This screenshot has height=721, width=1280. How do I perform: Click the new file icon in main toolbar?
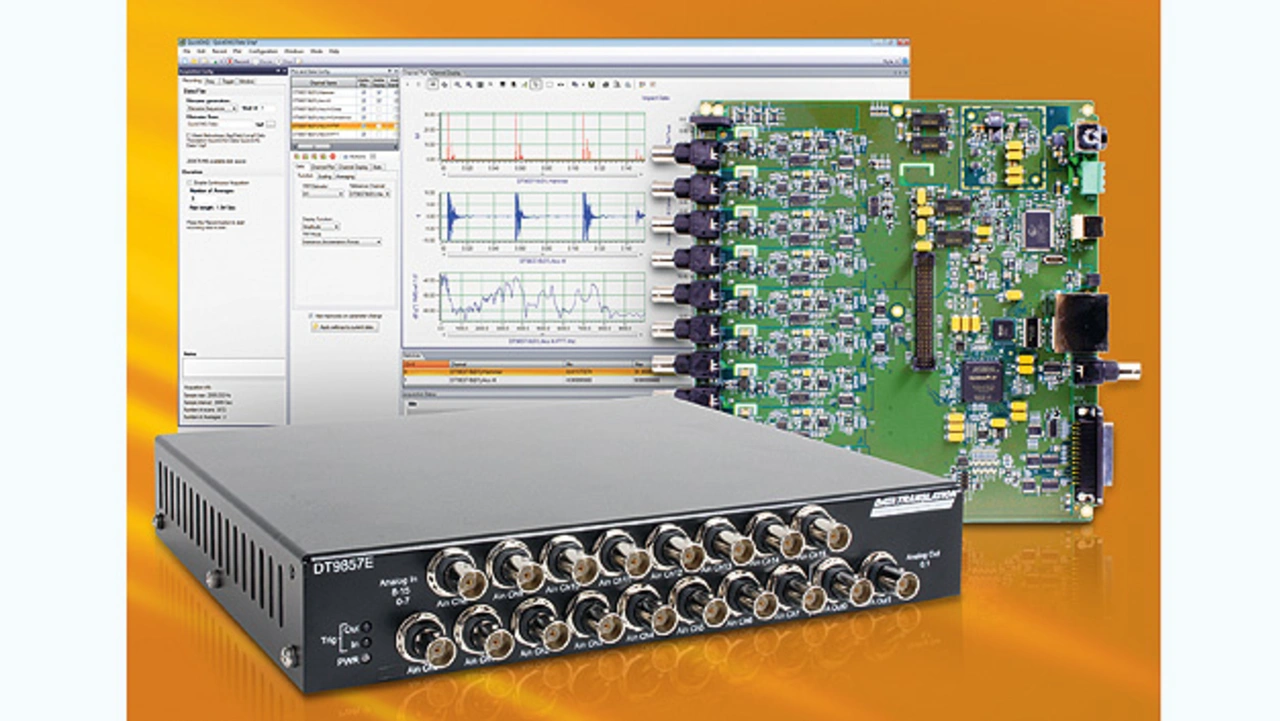click(185, 60)
